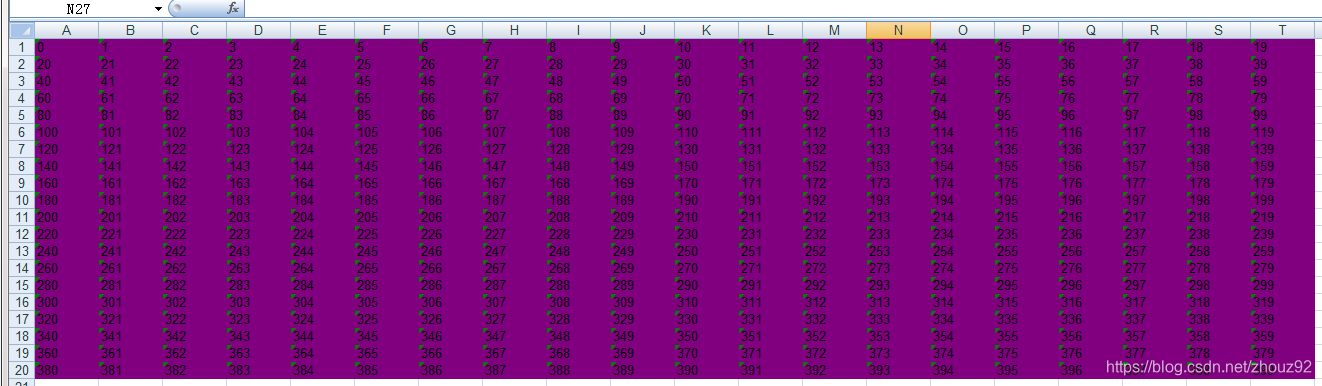
Task: Click cell containing 113
Action: (x=898, y=132)
